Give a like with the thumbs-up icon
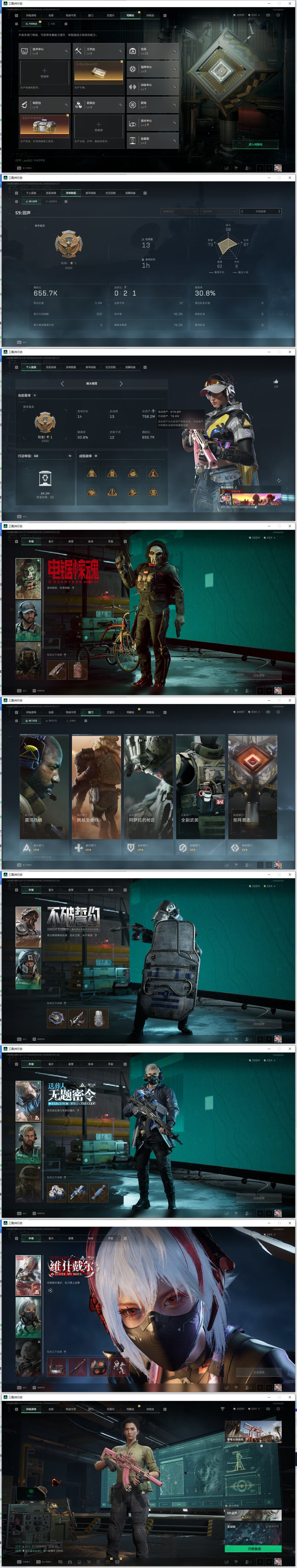Image resolution: width=297 pixels, height=1568 pixels. pyautogui.click(x=276, y=382)
